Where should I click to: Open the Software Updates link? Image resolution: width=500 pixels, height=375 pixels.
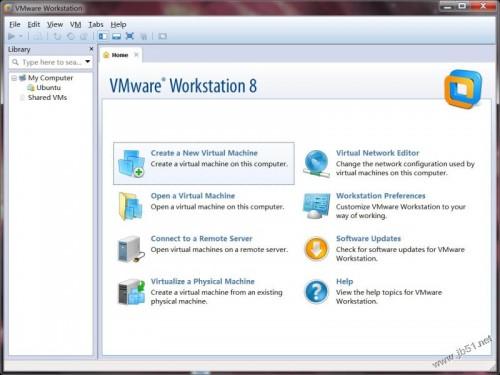[368, 239]
